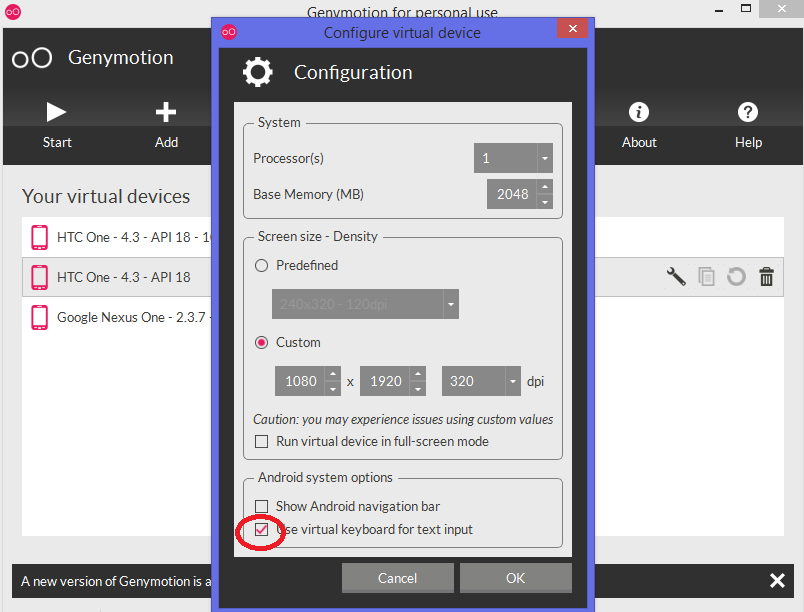Viewport: 804px width, 612px height.
Task: Click the Start play icon in Genymotion toolbar
Action: tap(56, 112)
